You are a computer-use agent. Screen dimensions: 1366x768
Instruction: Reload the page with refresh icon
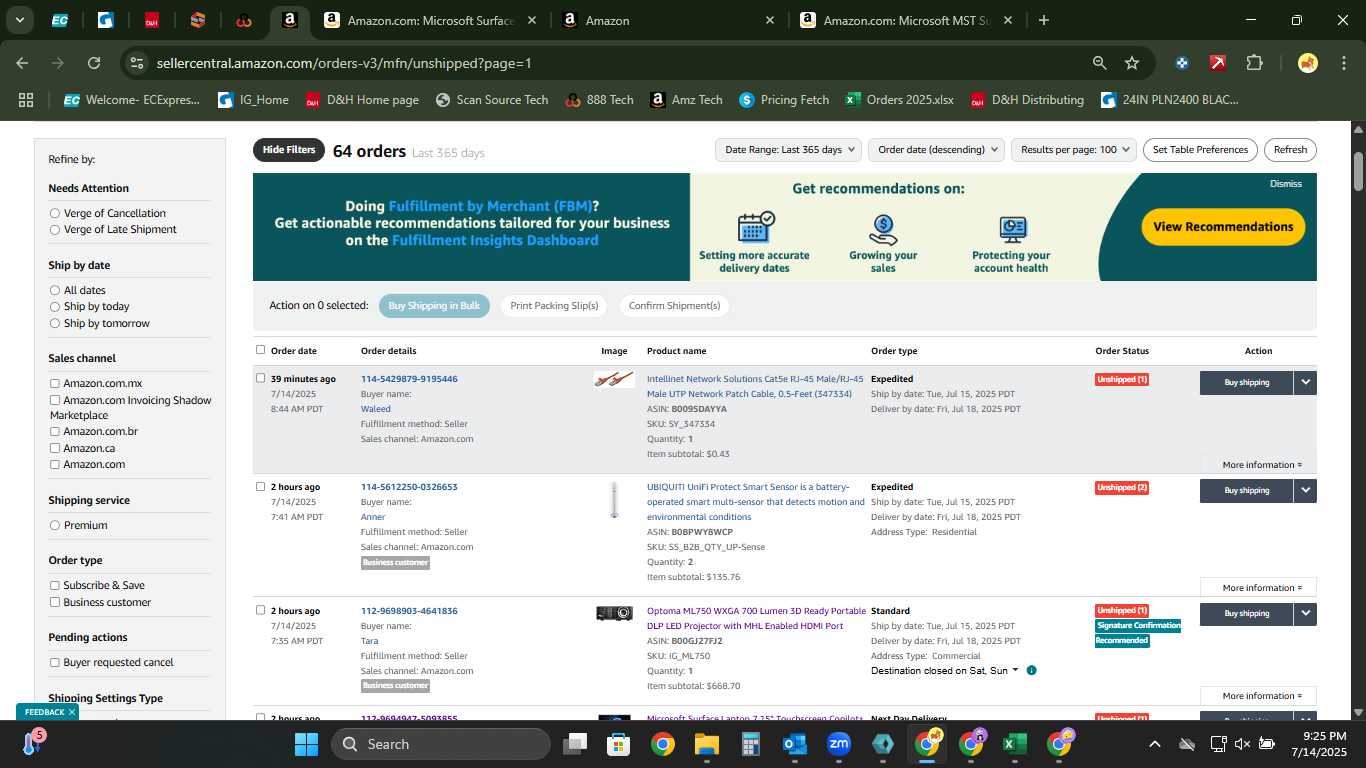94,63
